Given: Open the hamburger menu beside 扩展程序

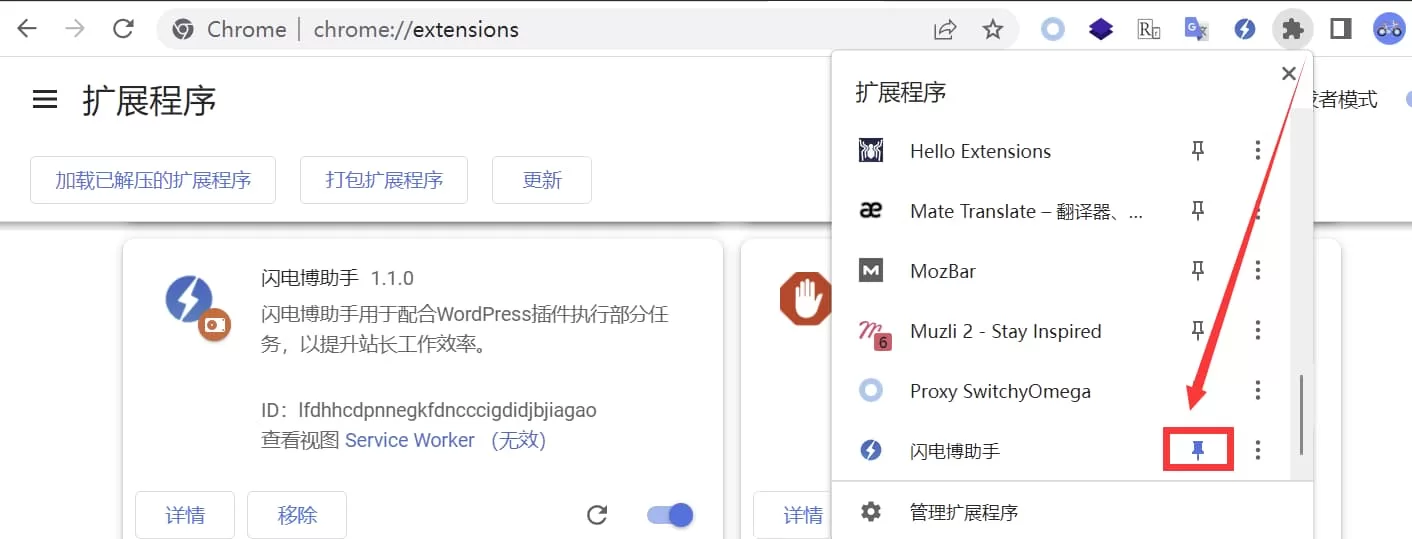Looking at the screenshot, I should (45, 100).
